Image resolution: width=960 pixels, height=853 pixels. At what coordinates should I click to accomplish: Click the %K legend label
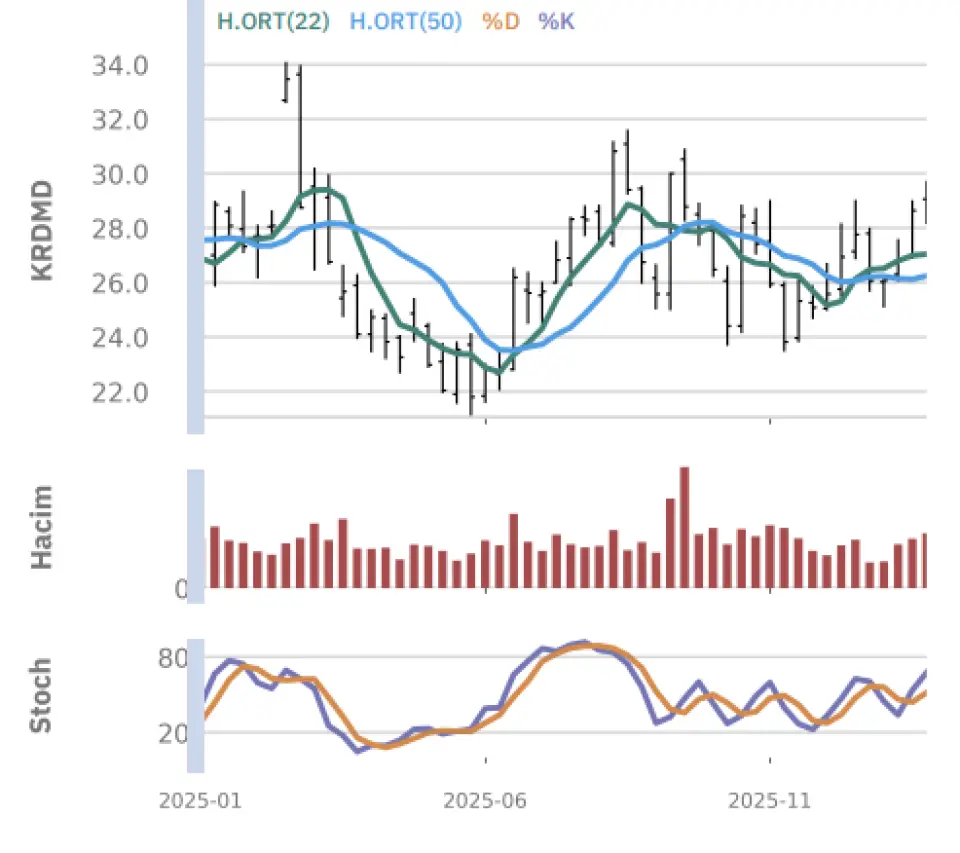[556, 21]
